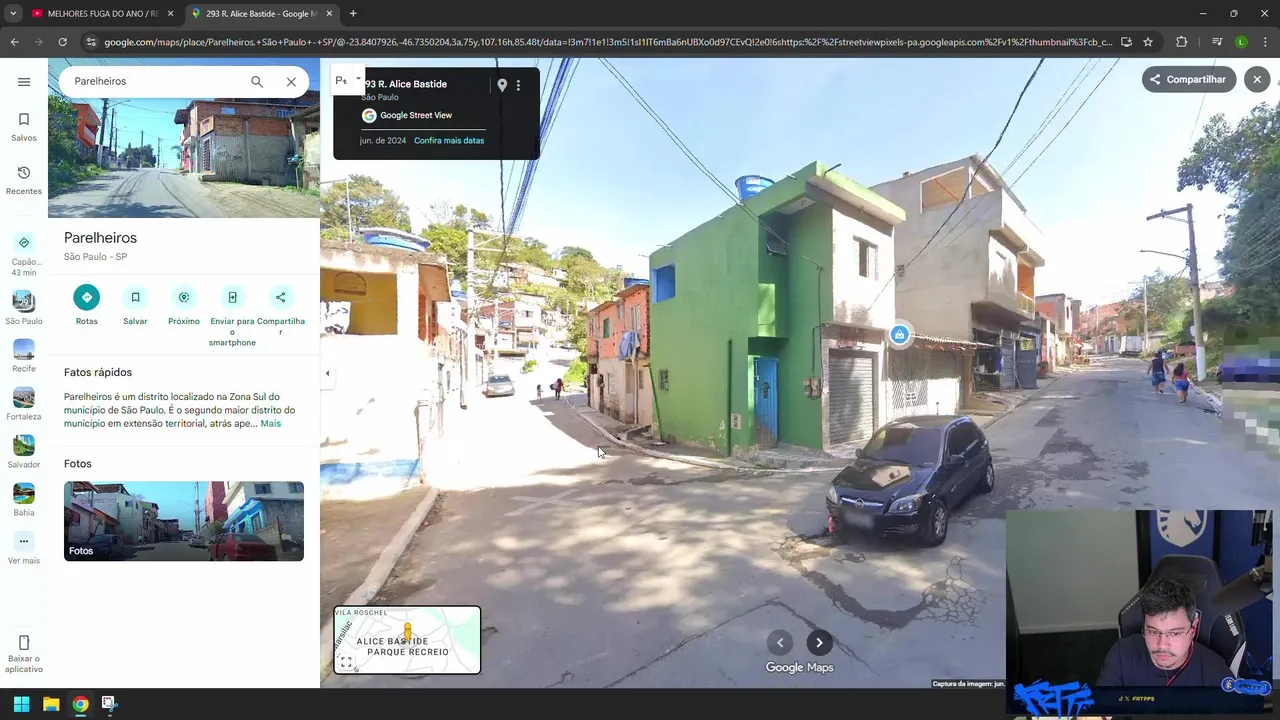Image resolution: width=1280 pixels, height=720 pixels.
Task: Click the browser back arrow
Action: [14, 42]
